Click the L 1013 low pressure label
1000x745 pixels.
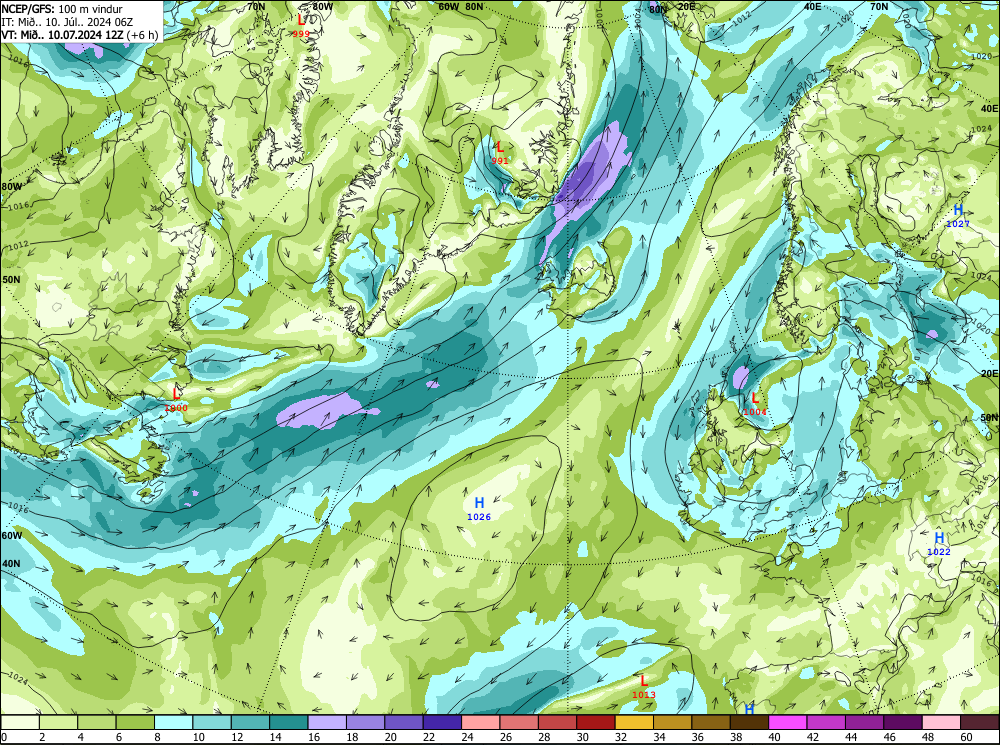644,687
